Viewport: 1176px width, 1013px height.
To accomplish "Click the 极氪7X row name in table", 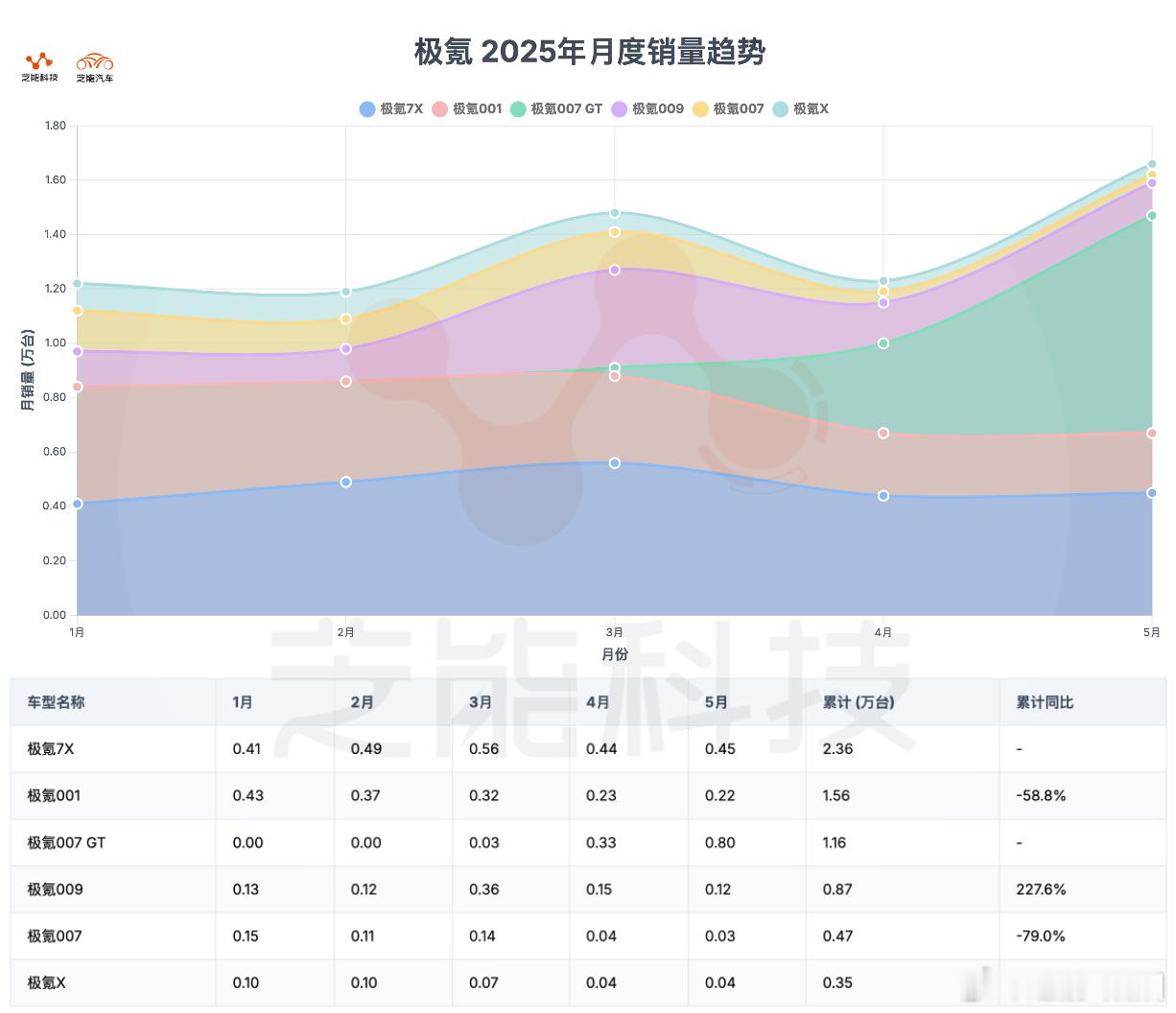I will (x=50, y=748).
